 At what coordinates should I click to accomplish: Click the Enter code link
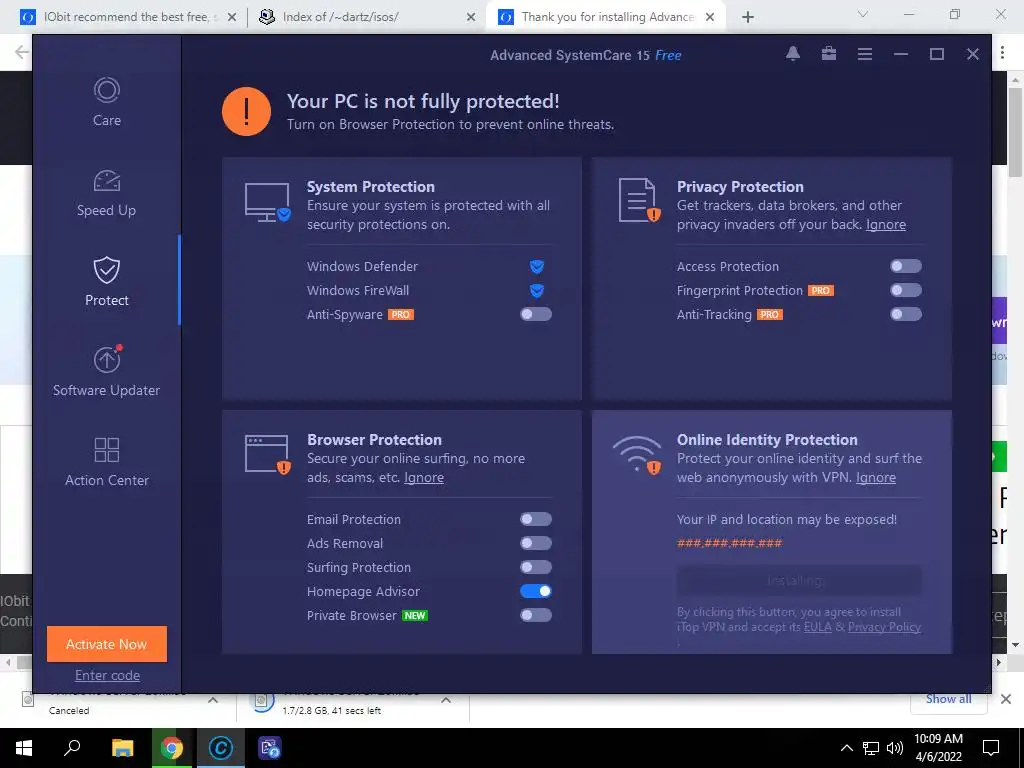pos(107,675)
